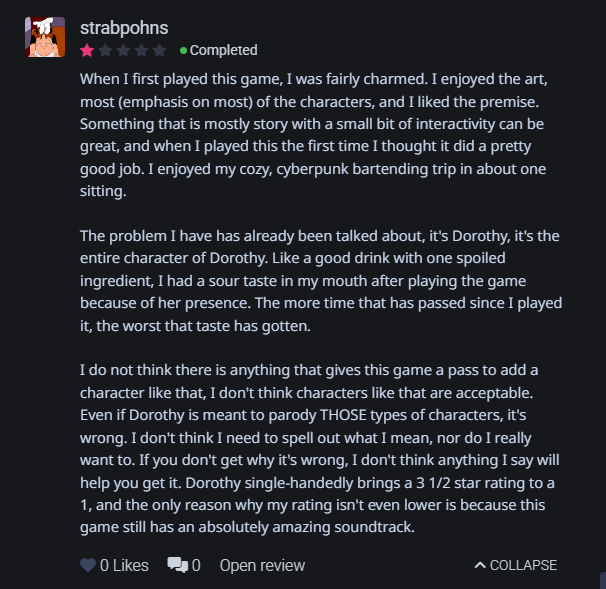Open the full review page
The image size is (606, 589).
coord(262,565)
